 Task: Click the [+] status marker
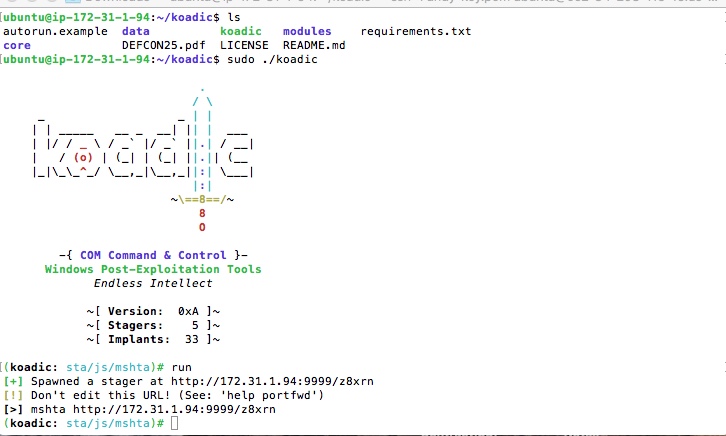pyautogui.click(x=13, y=381)
